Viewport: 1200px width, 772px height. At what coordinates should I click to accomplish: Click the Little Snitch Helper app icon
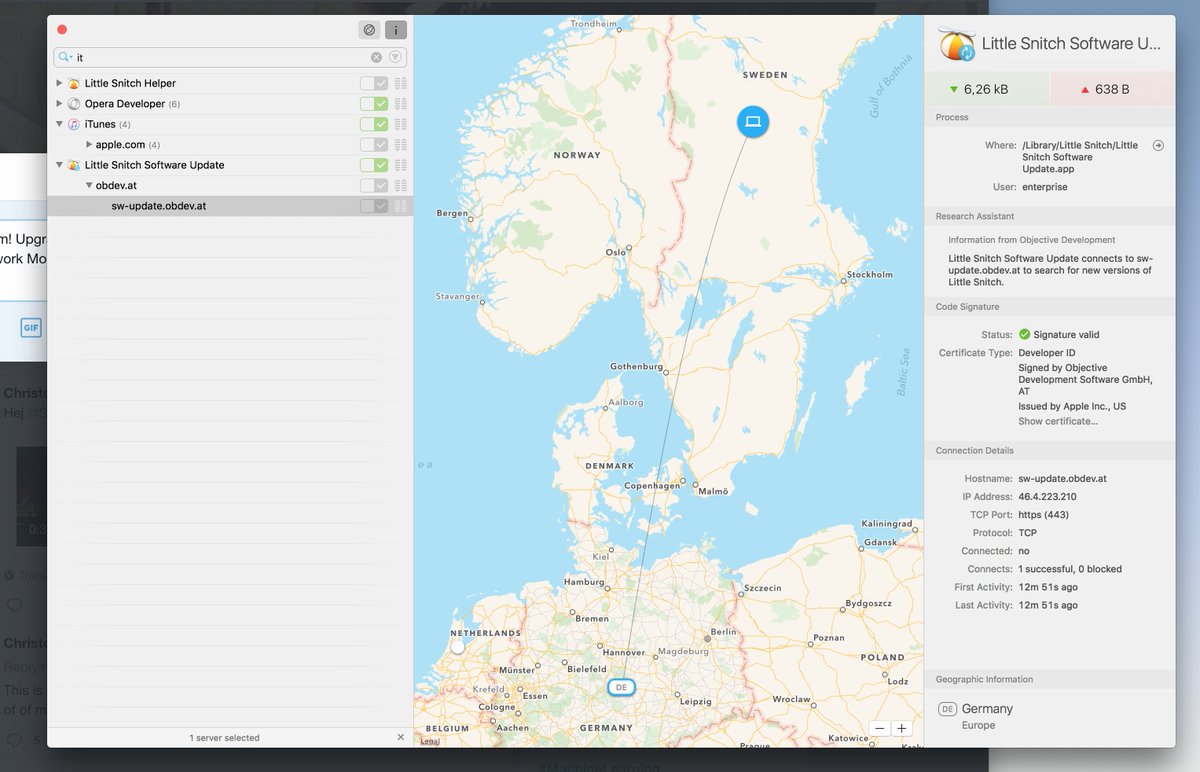pyautogui.click(x=74, y=83)
